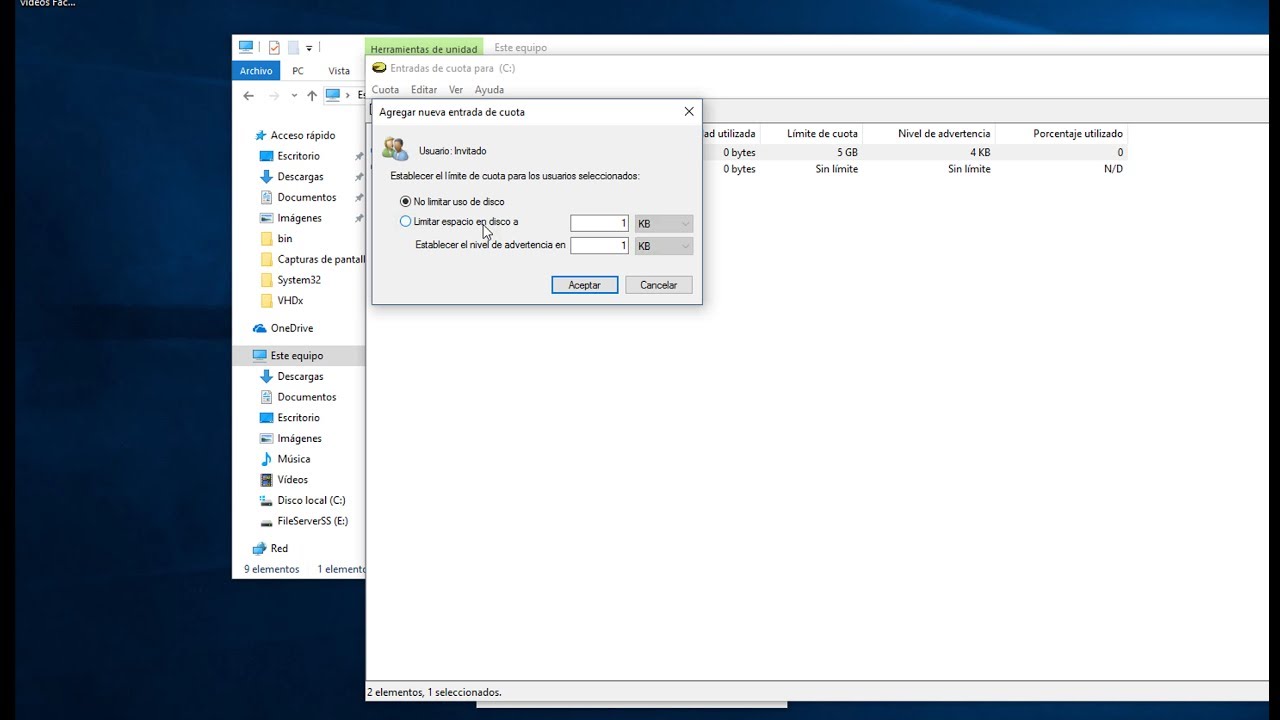Switch to the Vista ribbon tab
This screenshot has width=1280, height=720.
tap(339, 70)
